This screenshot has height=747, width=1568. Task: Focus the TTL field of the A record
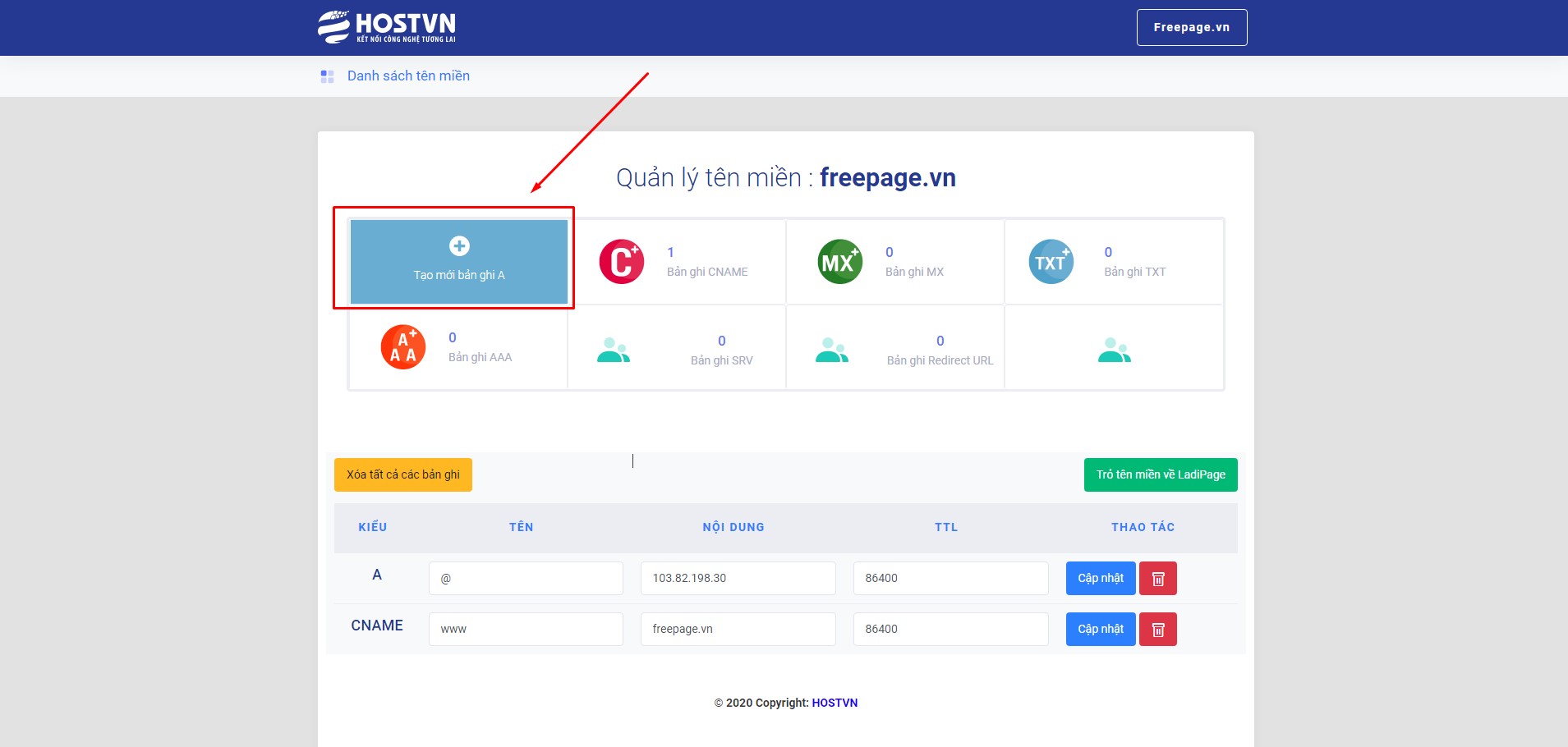tap(951, 578)
